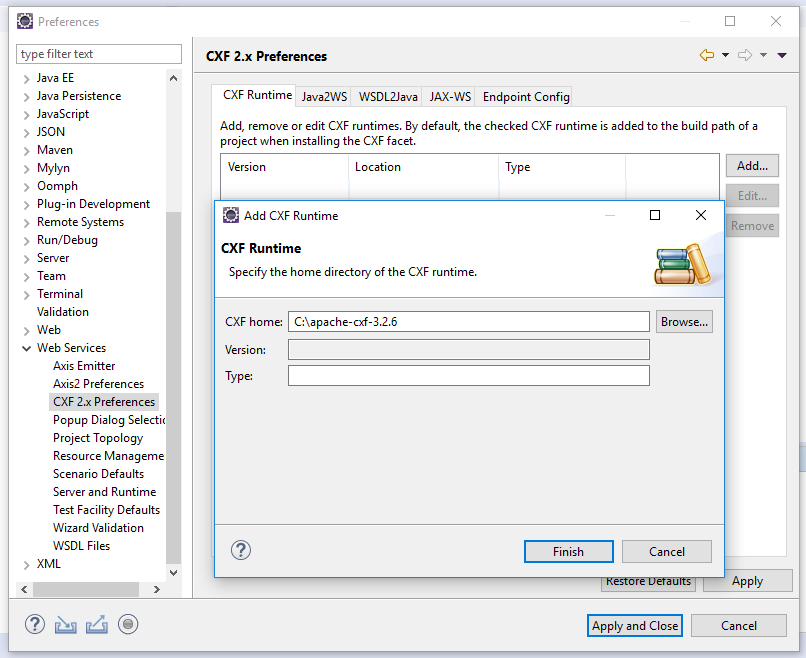Click Finish in the Add CXF Runtime dialog
Image resolution: width=806 pixels, height=658 pixels.
tap(569, 552)
